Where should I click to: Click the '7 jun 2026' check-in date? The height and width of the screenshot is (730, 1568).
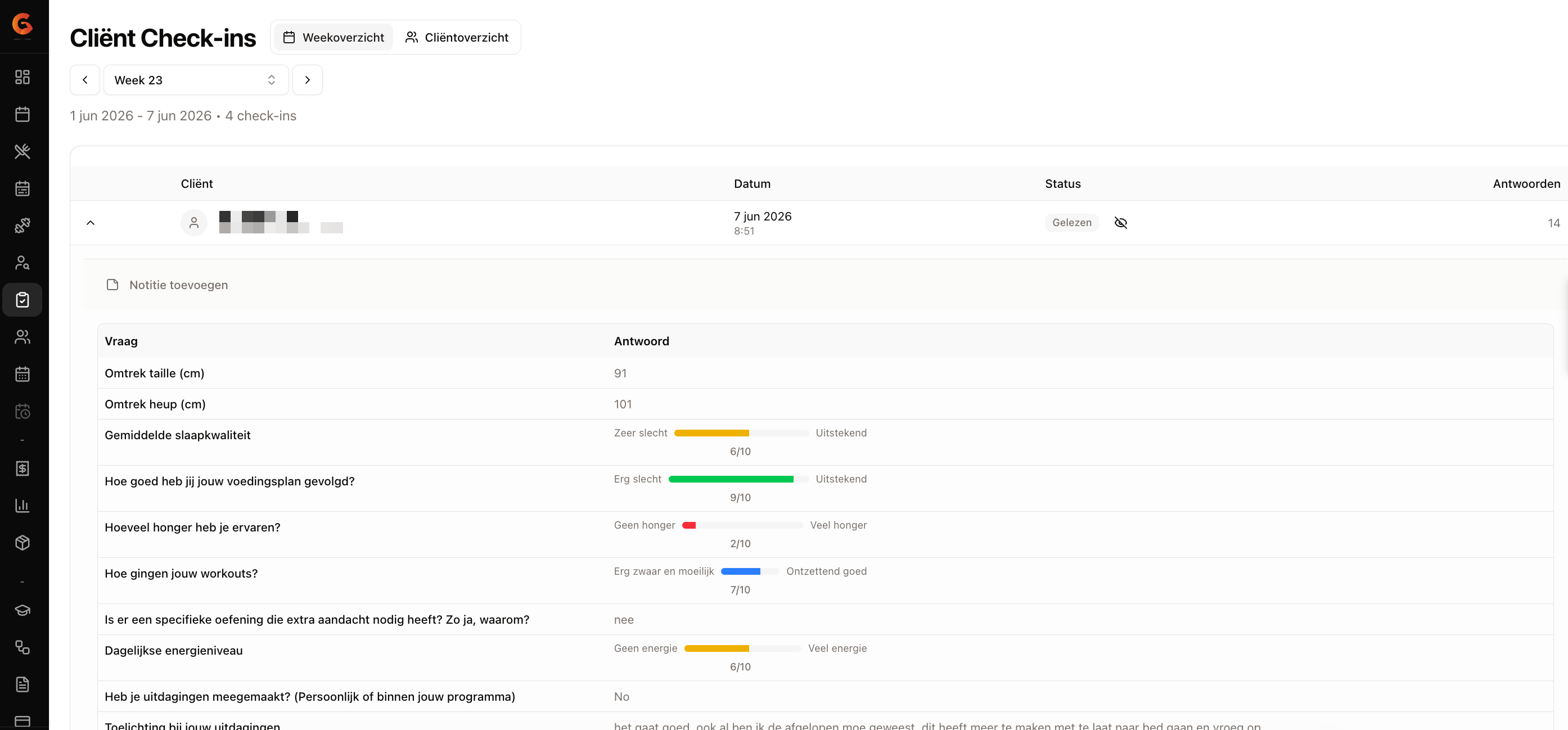point(763,216)
